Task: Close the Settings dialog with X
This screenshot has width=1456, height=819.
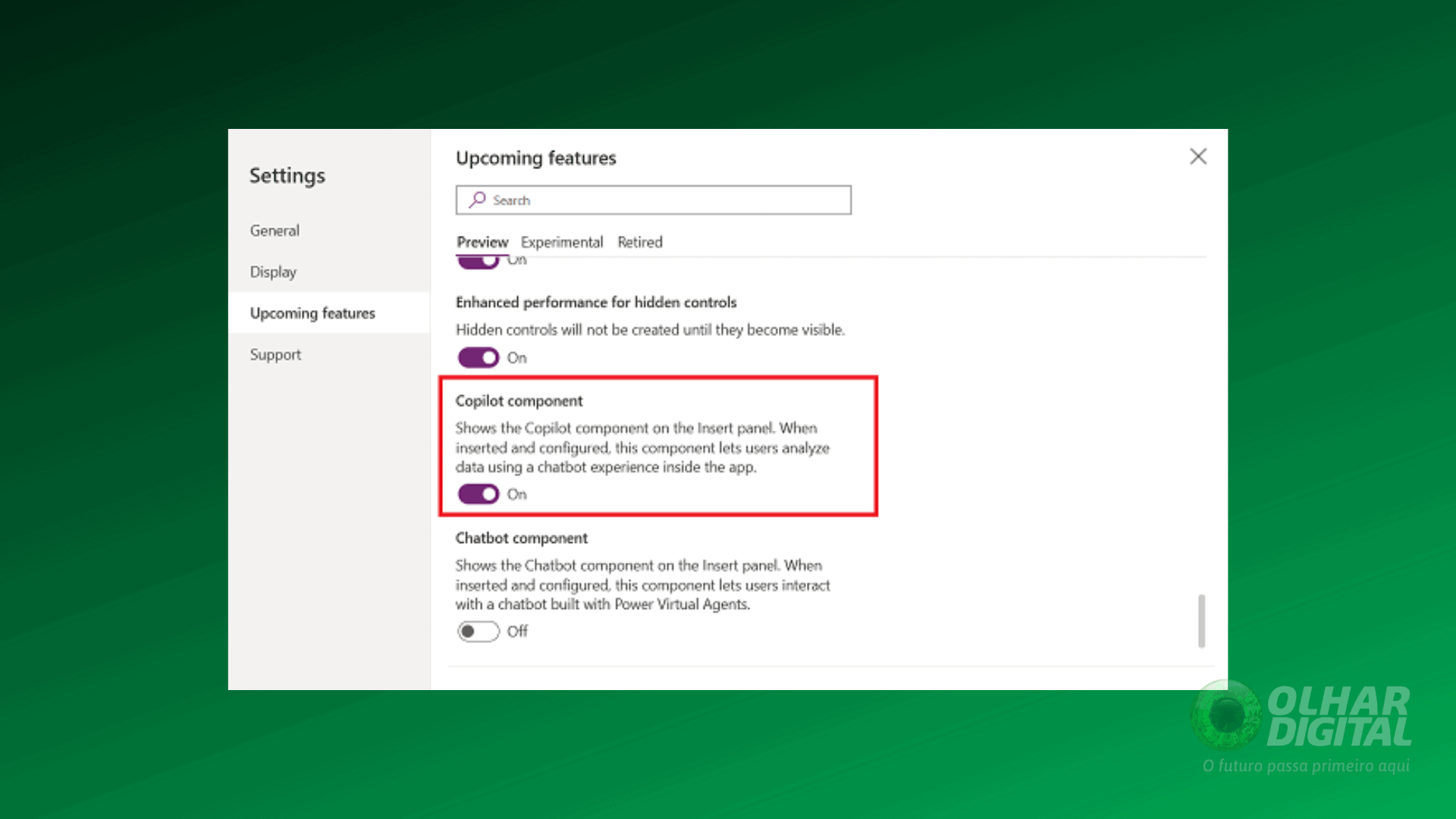Action: 1198,157
